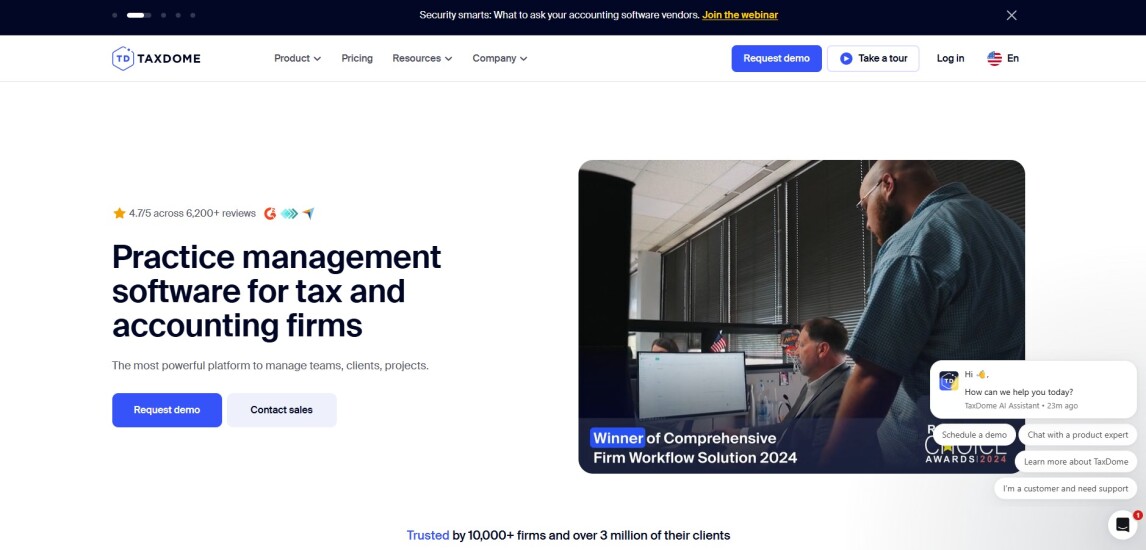
Task: Click Log in in the header
Action: point(950,58)
